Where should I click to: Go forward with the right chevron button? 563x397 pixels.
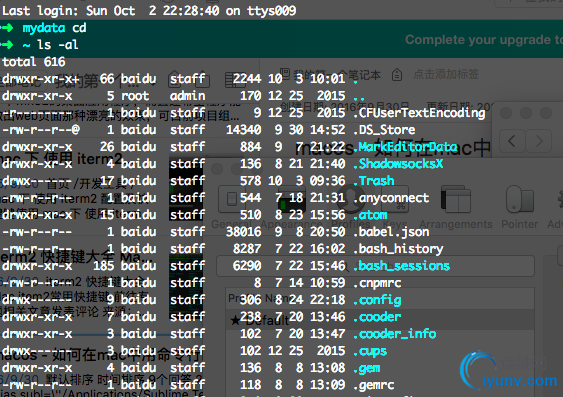click(x=539, y=141)
